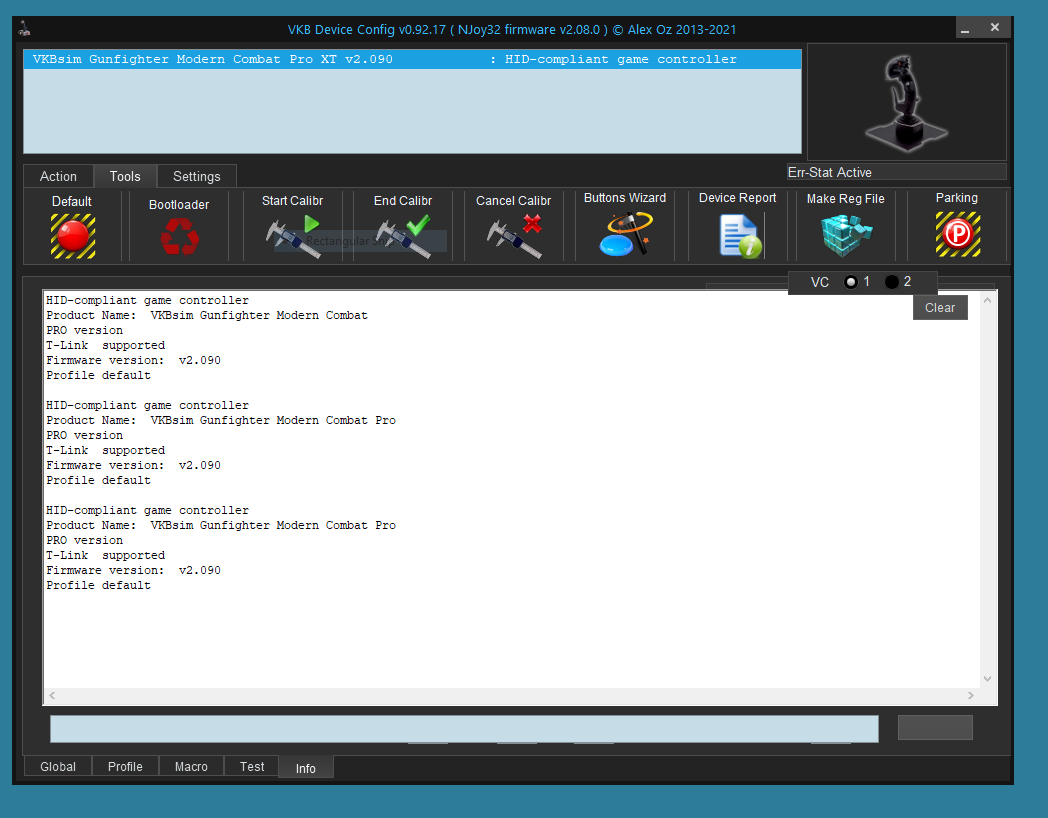Click first 'T-Link supported' log line
This screenshot has width=1048, height=818.
point(106,345)
